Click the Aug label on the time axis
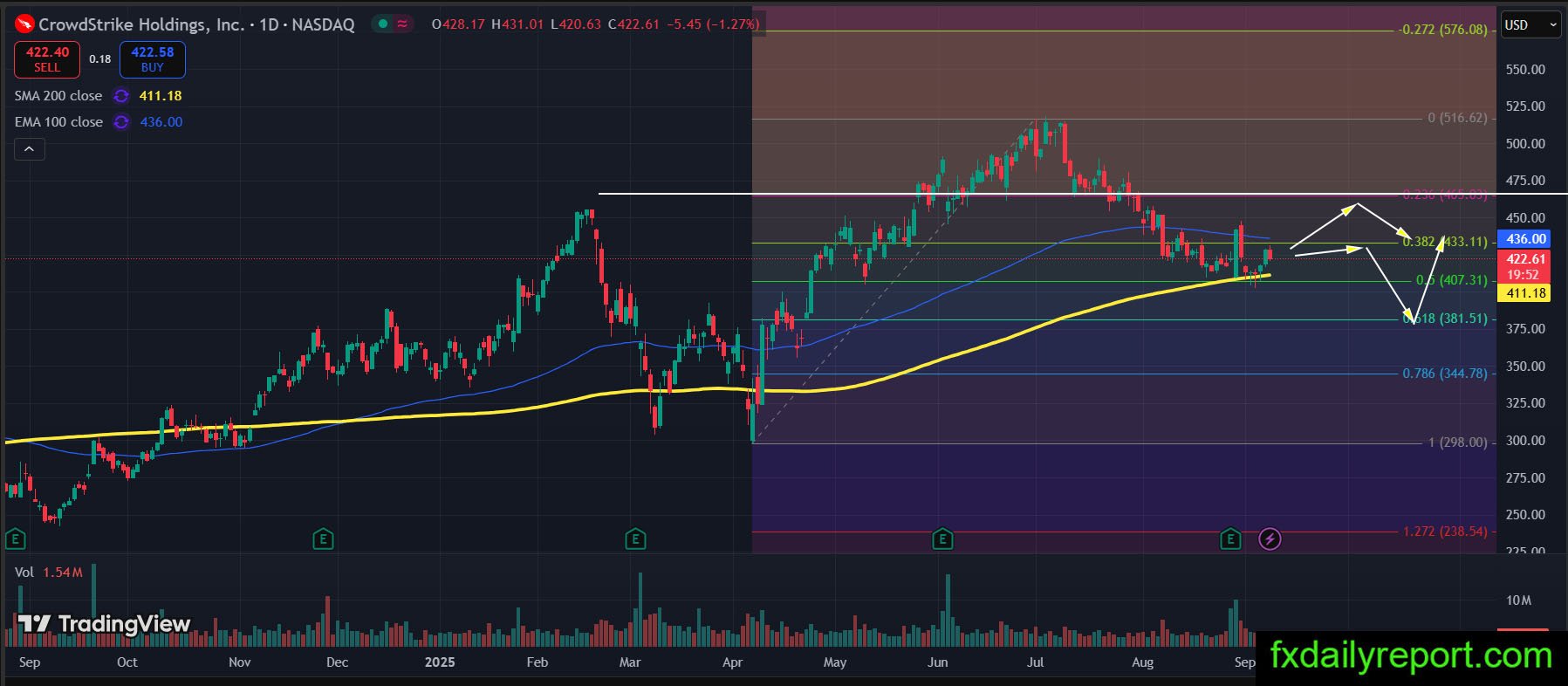This screenshot has height=686, width=1568. (x=1142, y=662)
